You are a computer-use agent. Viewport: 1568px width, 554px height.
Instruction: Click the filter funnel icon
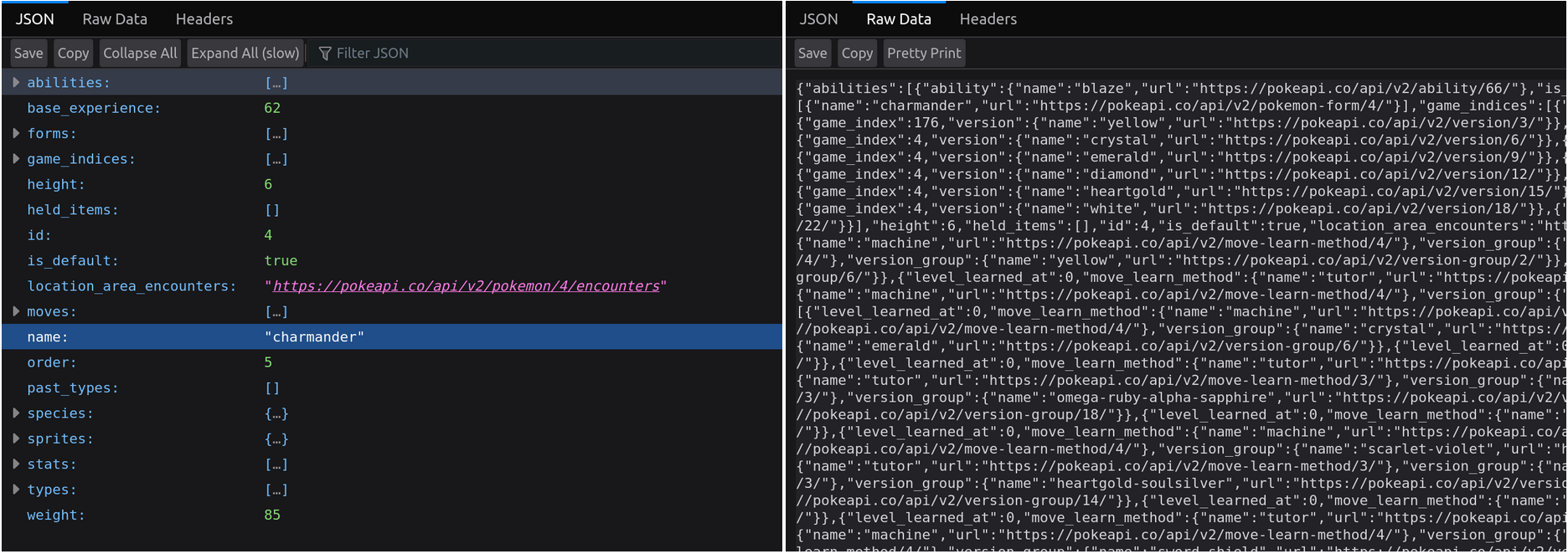325,54
